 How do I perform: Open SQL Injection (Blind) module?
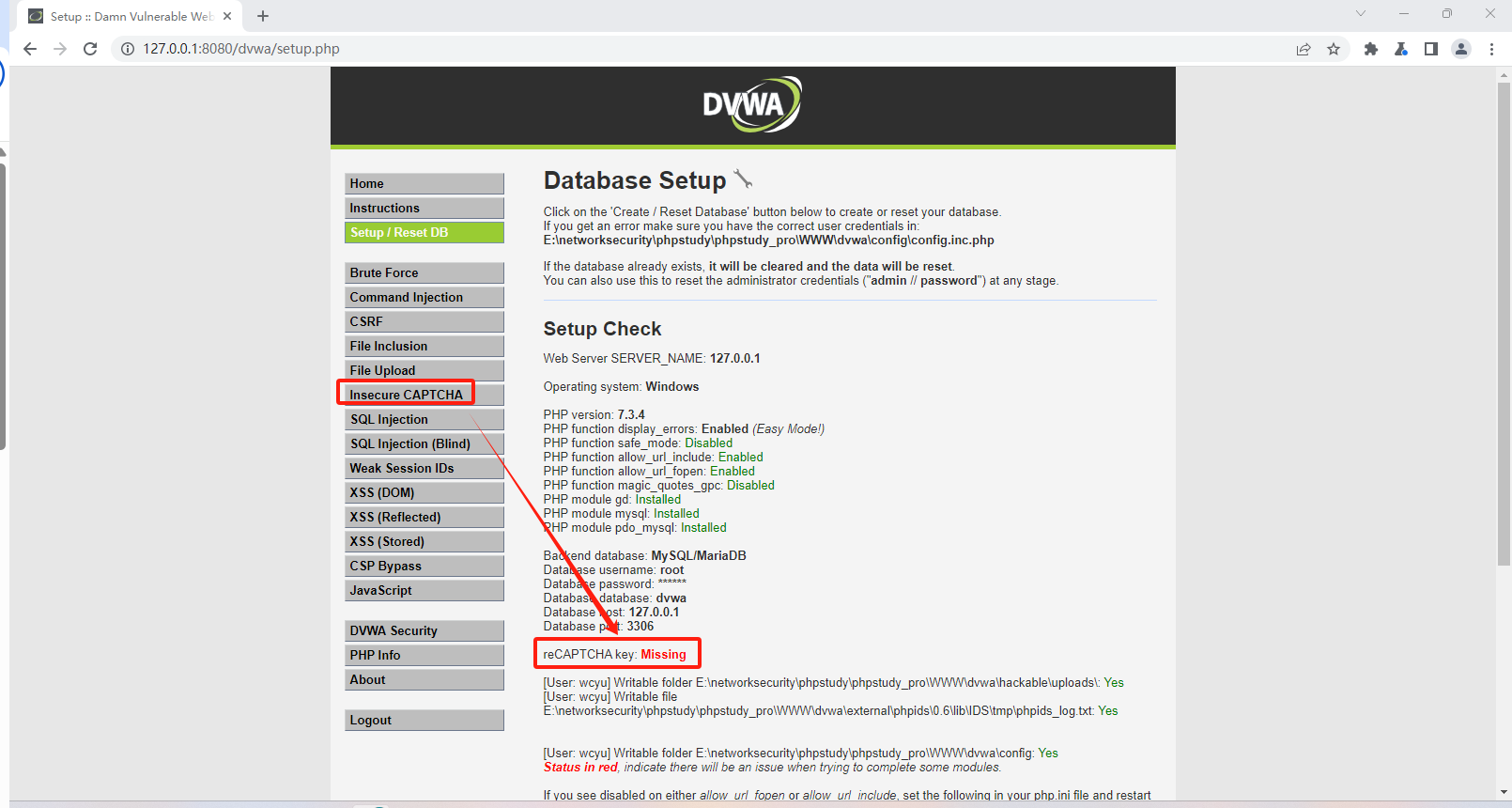pos(424,443)
